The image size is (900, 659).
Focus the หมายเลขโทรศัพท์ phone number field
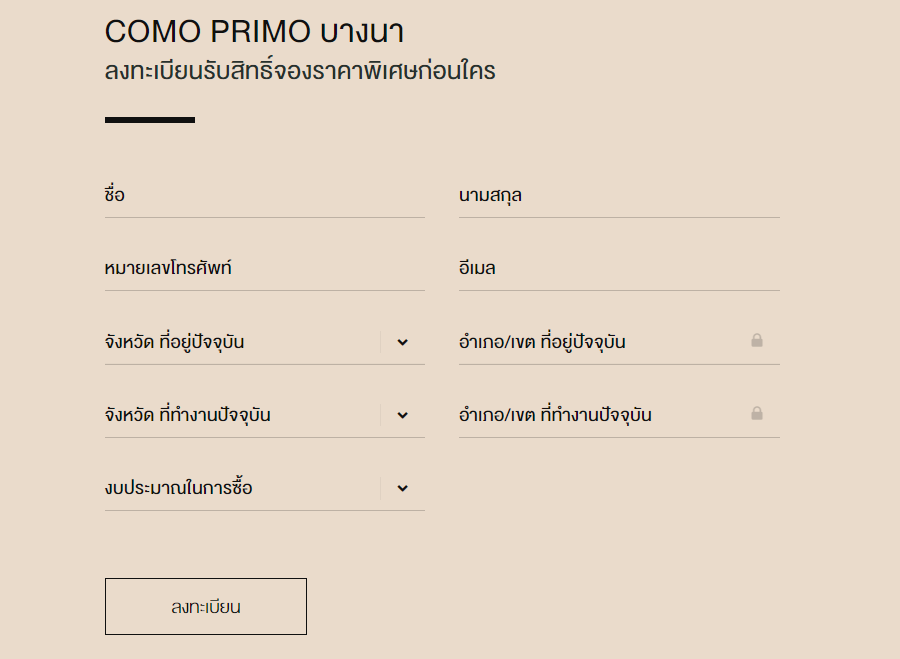[x=264, y=269]
